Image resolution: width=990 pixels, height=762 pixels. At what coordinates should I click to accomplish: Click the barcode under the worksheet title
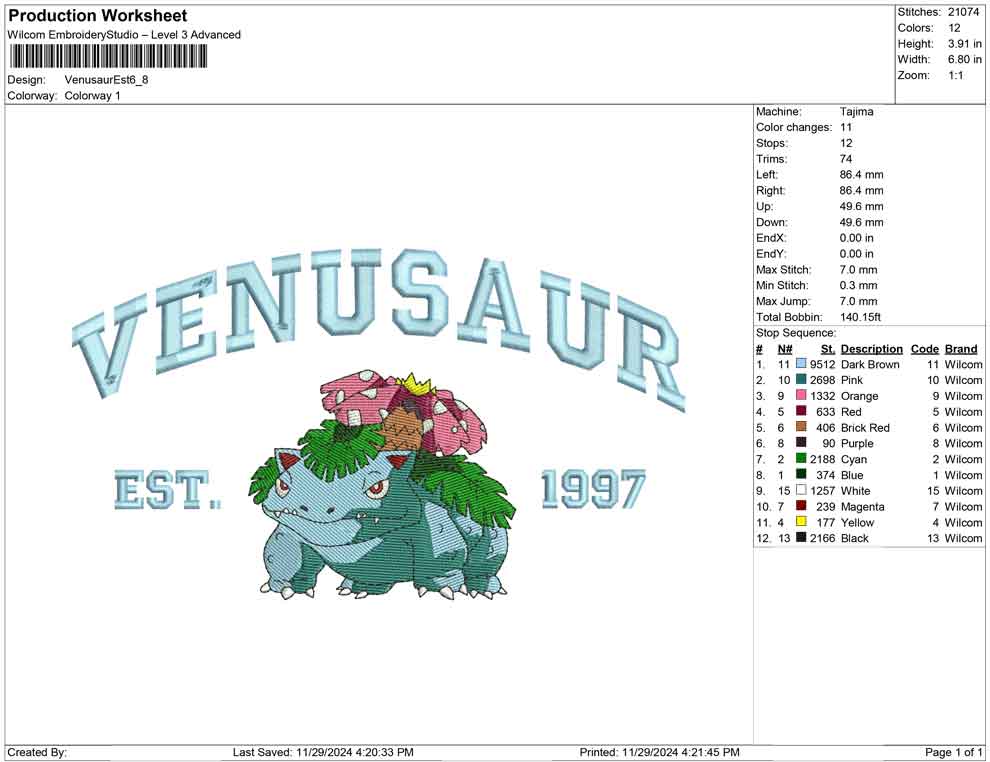tap(107, 56)
